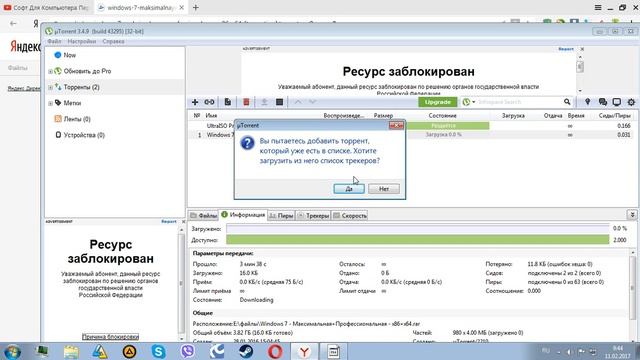Click the remote monitor icon in toolbar
The image size is (640, 360).
(617, 102)
